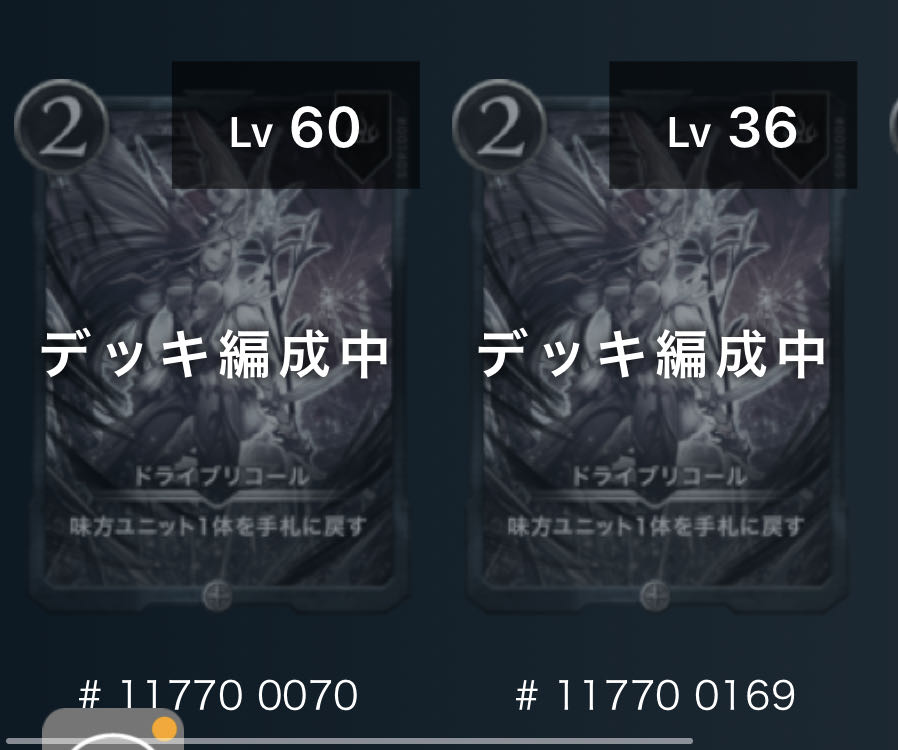898x750 pixels.
Task: Select the Lv 60 level label
Action: (296, 128)
